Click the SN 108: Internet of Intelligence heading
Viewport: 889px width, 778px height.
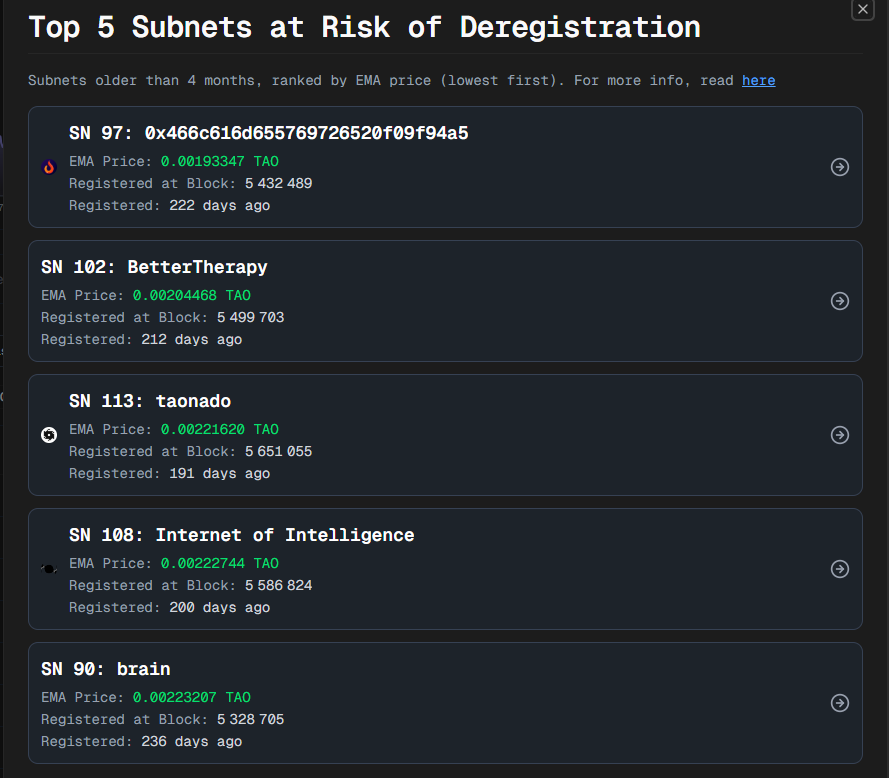(241, 535)
